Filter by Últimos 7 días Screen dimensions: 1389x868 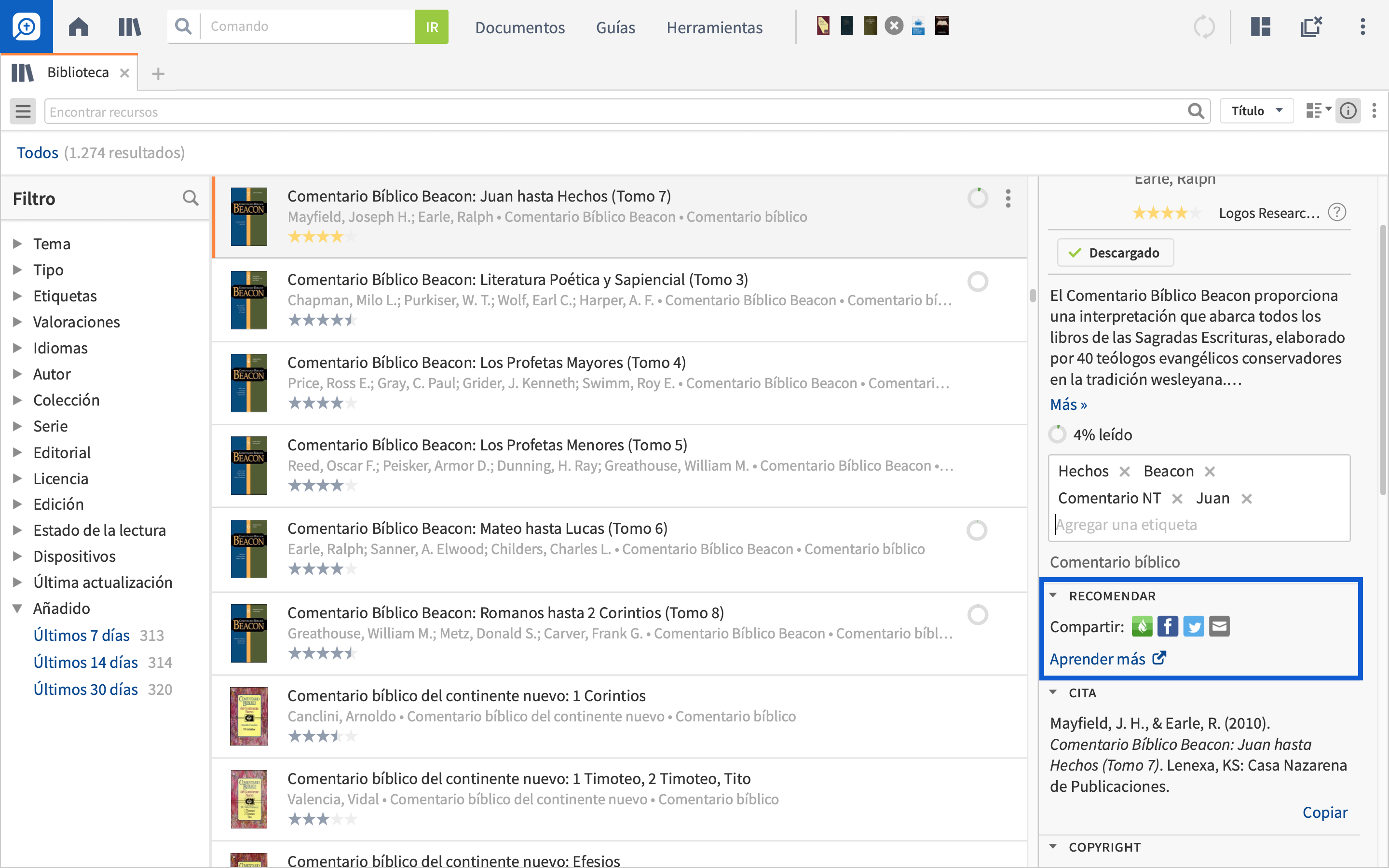[82, 636]
